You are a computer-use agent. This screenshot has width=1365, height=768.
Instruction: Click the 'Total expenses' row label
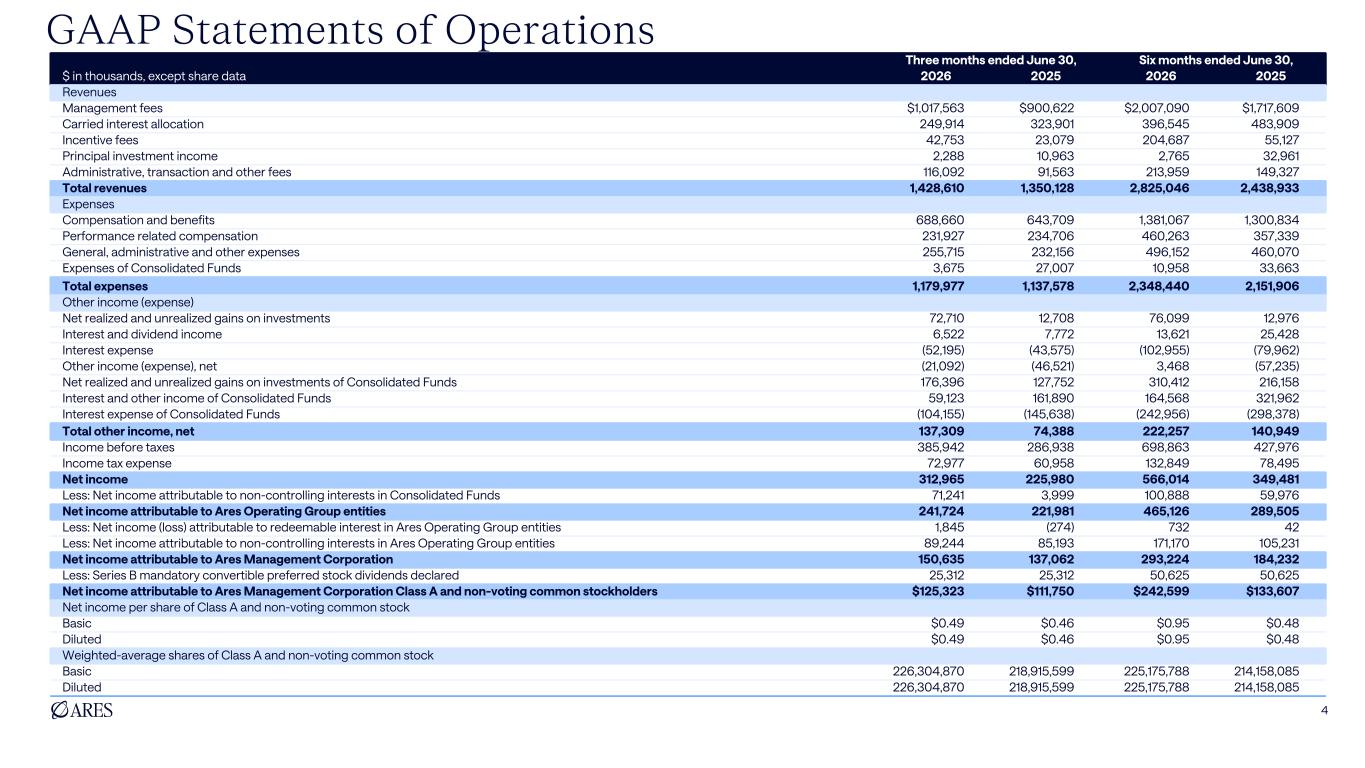pos(105,286)
